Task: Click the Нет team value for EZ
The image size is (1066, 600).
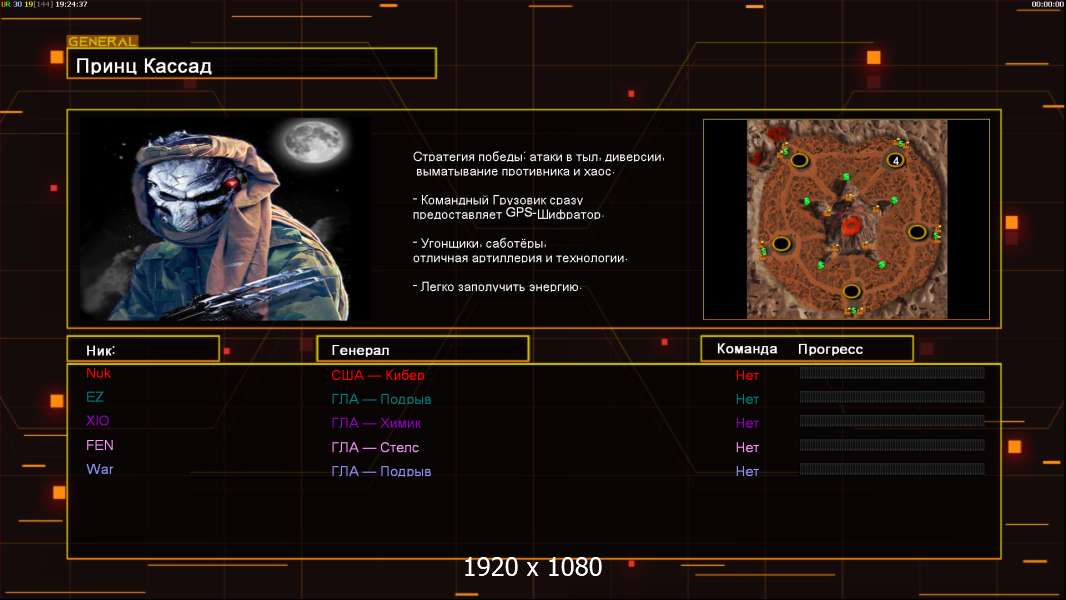Action: point(747,400)
